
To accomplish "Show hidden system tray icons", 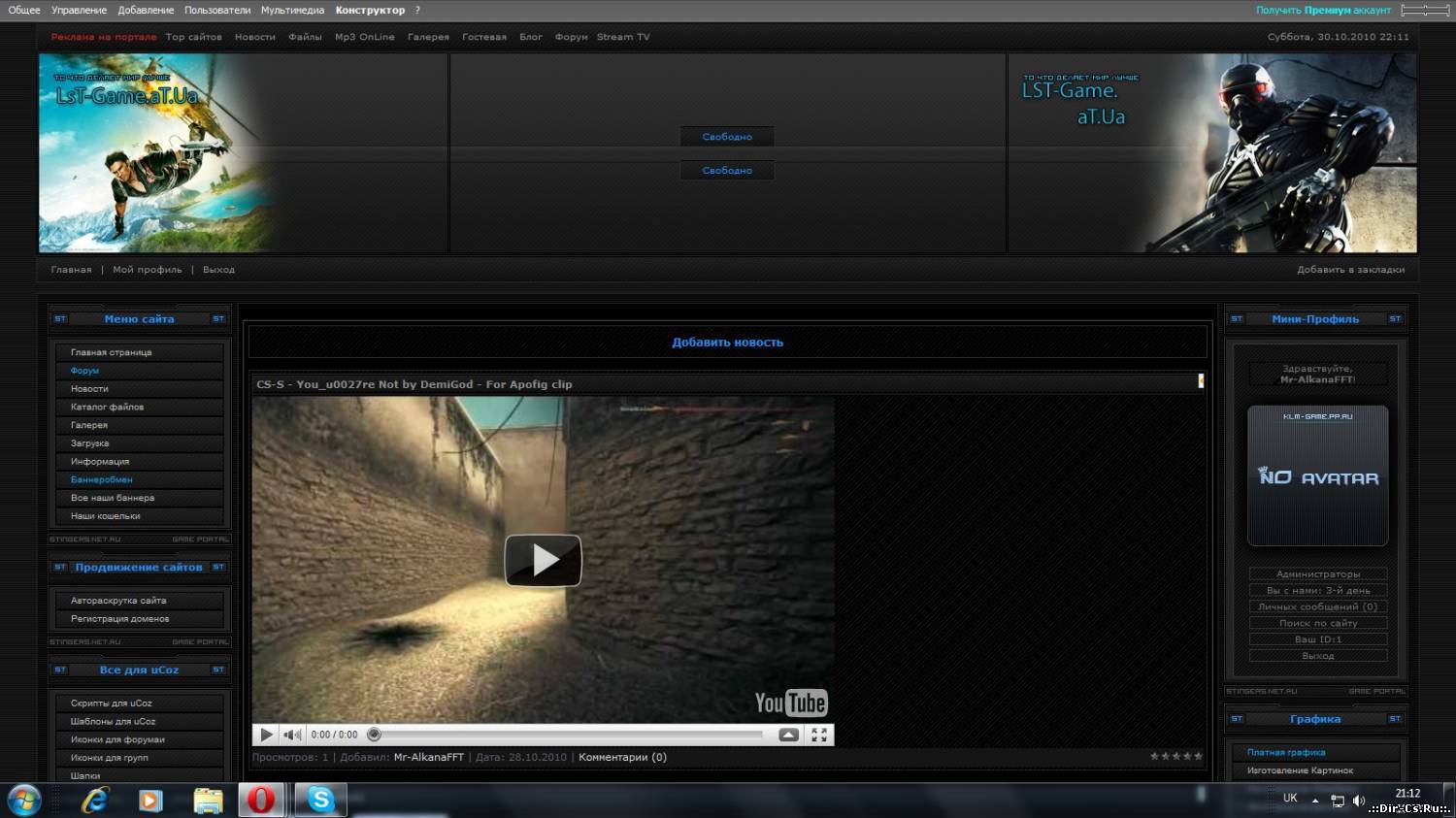I will coord(1315,801).
